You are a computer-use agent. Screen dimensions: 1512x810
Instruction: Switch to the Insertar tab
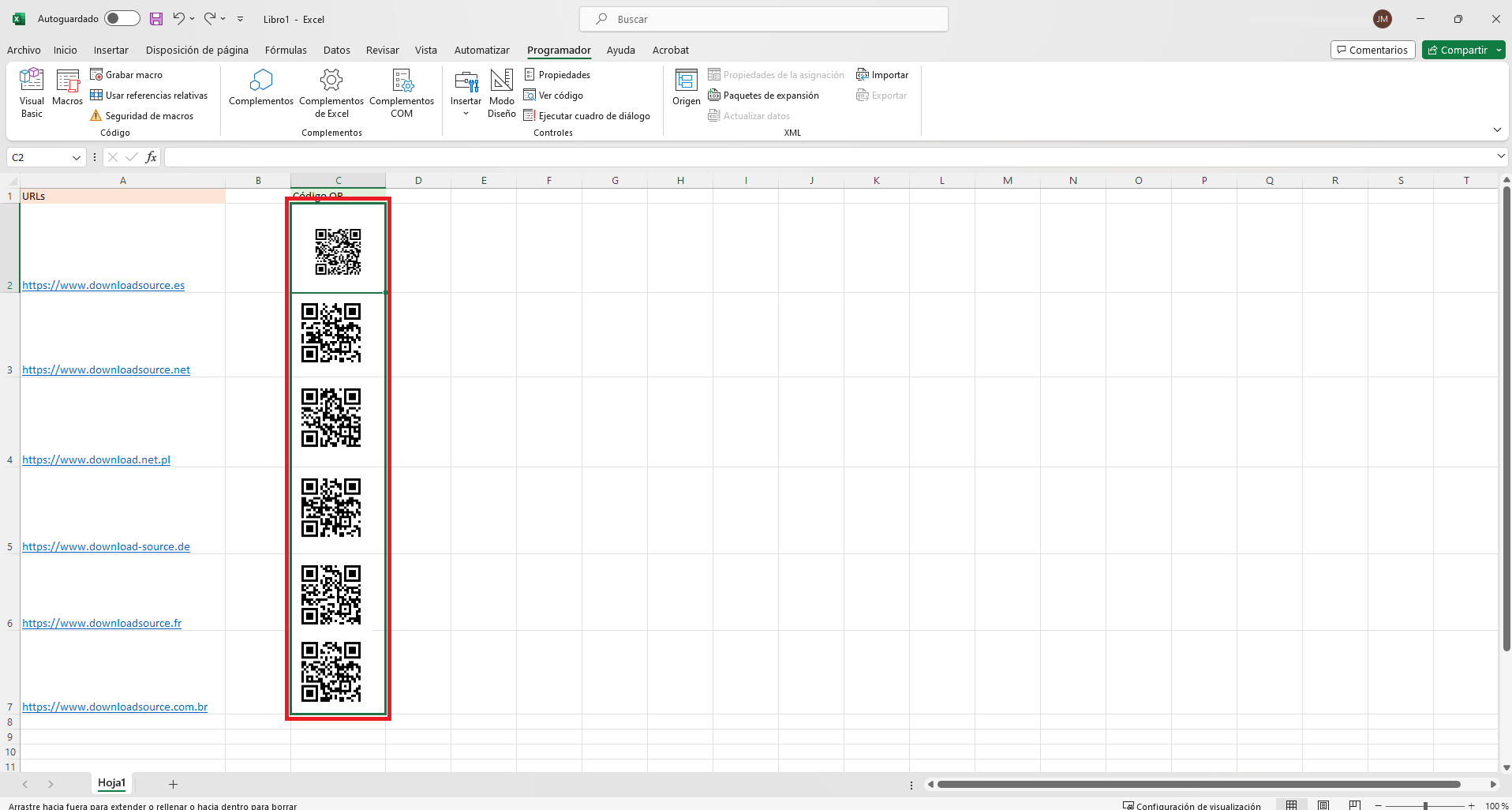tap(111, 50)
